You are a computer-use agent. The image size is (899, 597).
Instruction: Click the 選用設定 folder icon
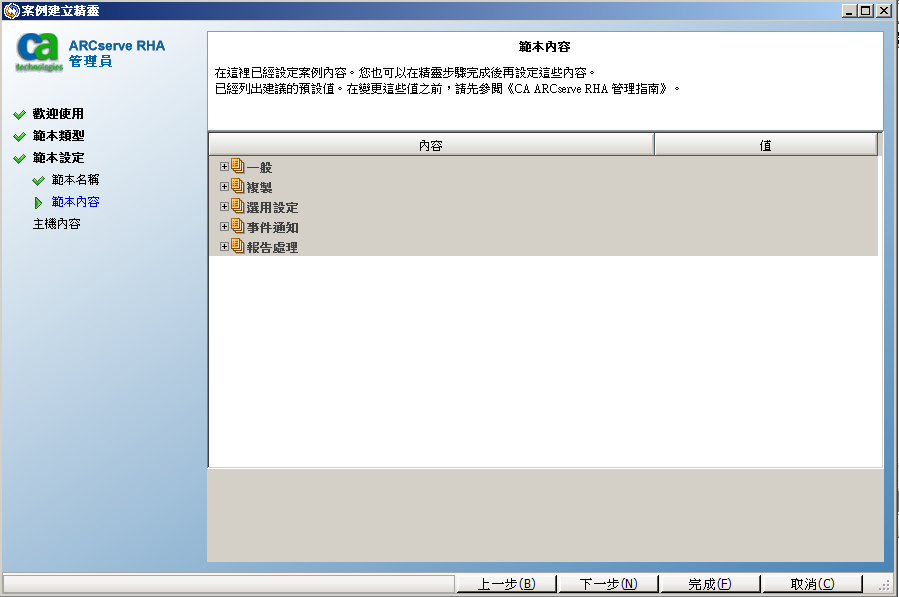click(237, 206)
